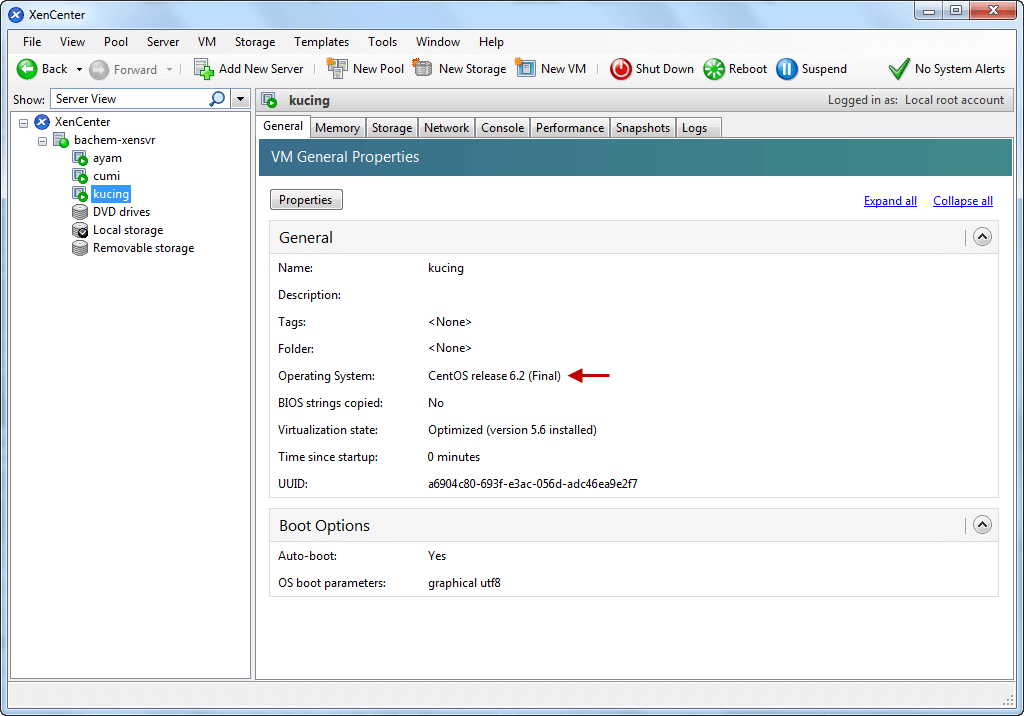1024x716 pixels.
Task: Click the blue Suspend pause icon
Action: (x=787, y=69)
